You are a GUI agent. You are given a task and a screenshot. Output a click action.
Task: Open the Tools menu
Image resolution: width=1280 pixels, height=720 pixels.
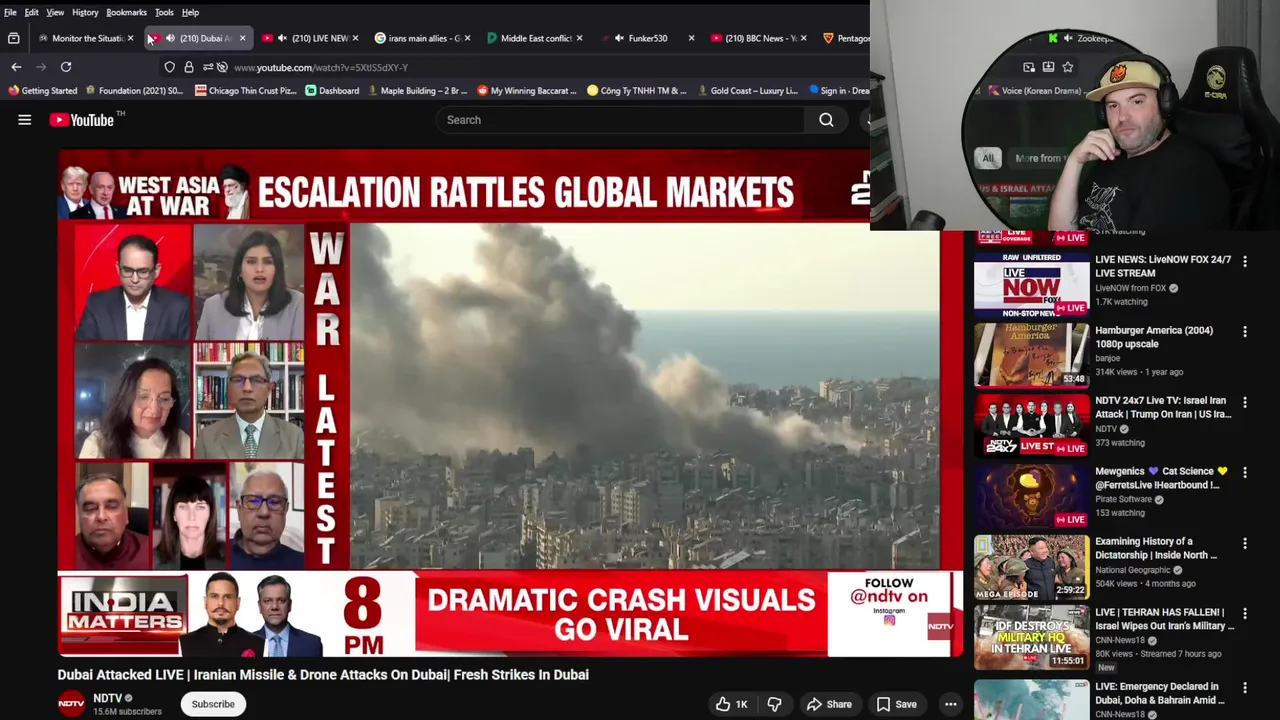(164, 12)
